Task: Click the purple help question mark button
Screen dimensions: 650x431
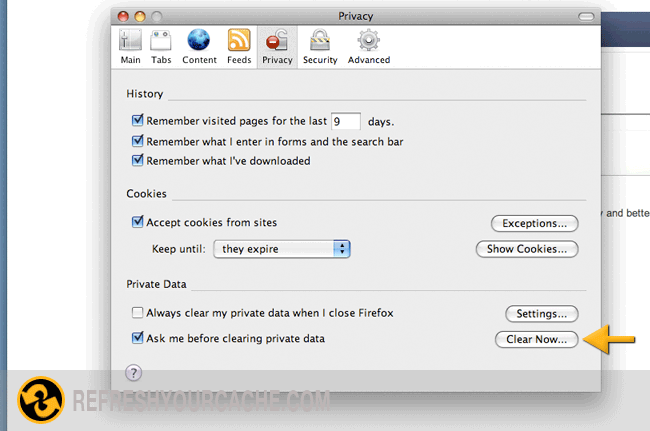Action: 133,373
